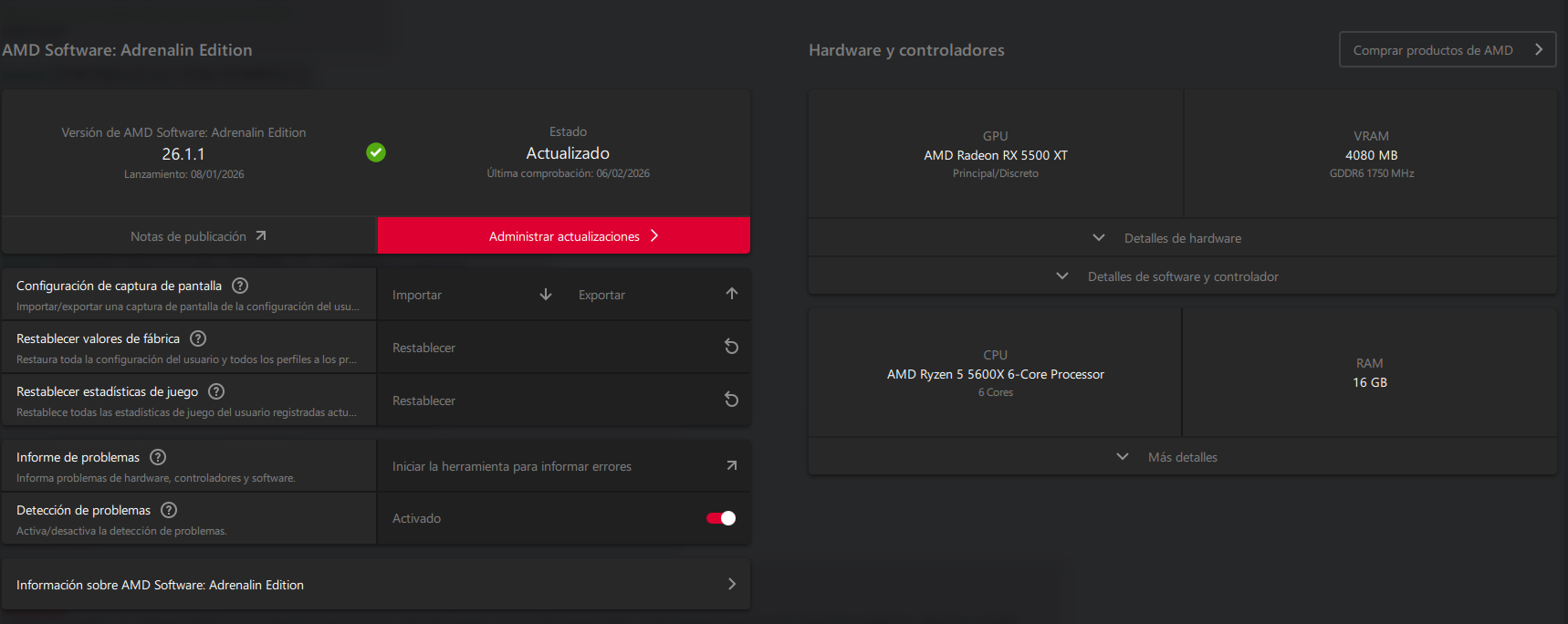This screenshot has width=1568, height=624.
Task: Click the Activado label in the Detección de problemas row
Action: tap(416, 518)
